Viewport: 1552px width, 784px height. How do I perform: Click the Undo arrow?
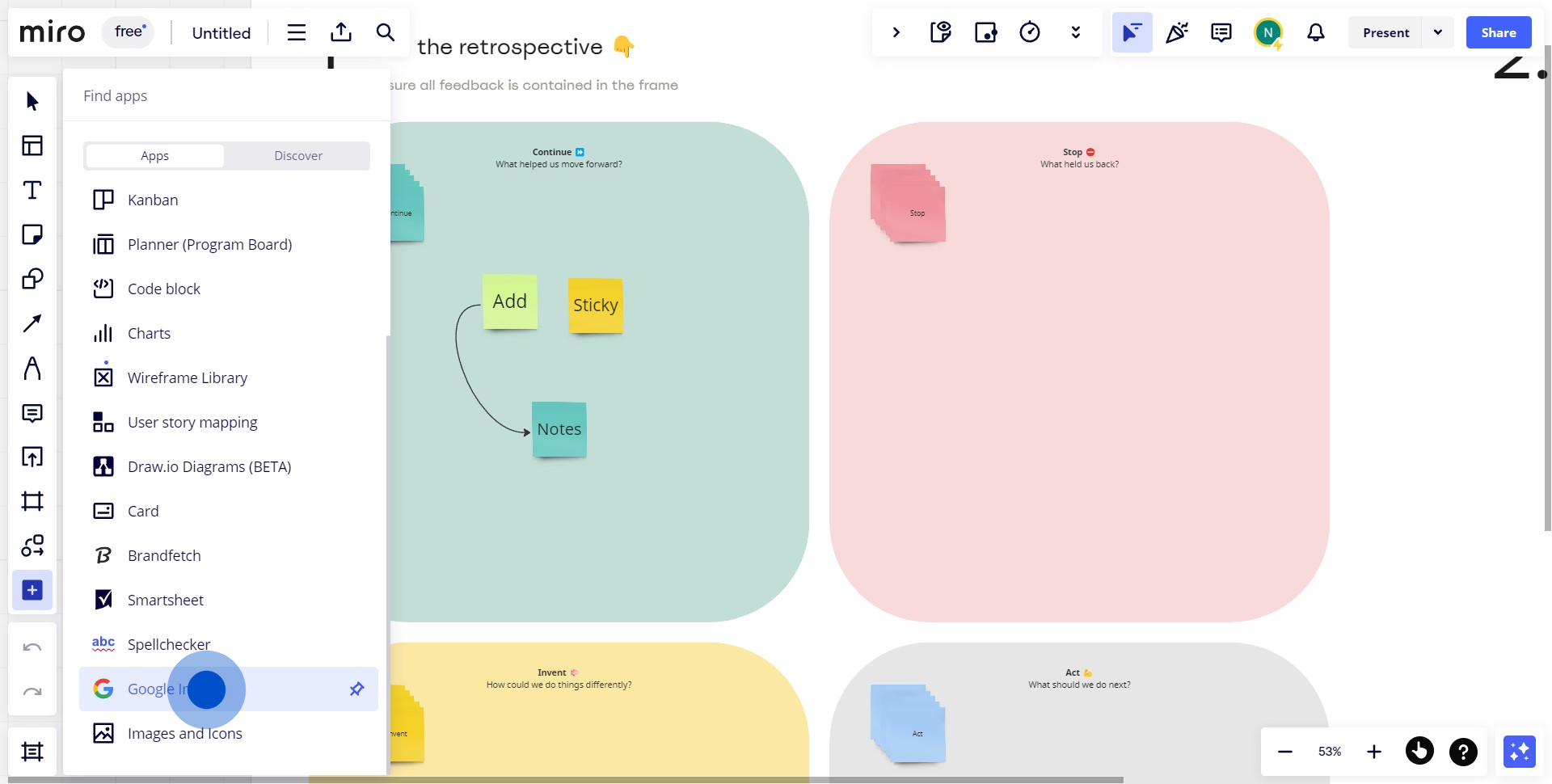(32, 647)
